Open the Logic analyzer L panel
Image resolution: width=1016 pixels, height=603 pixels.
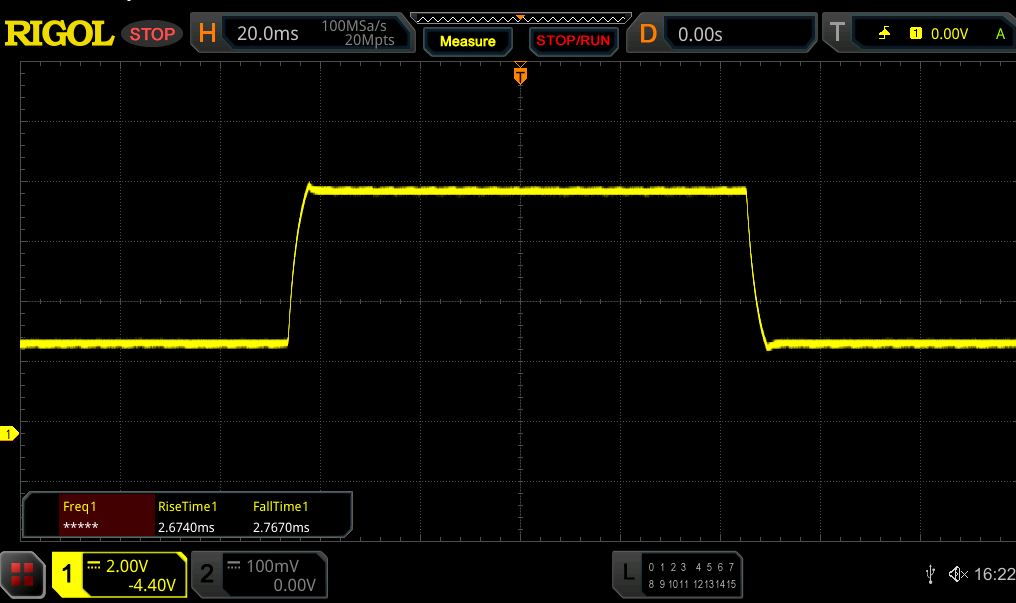coord(628,573)
